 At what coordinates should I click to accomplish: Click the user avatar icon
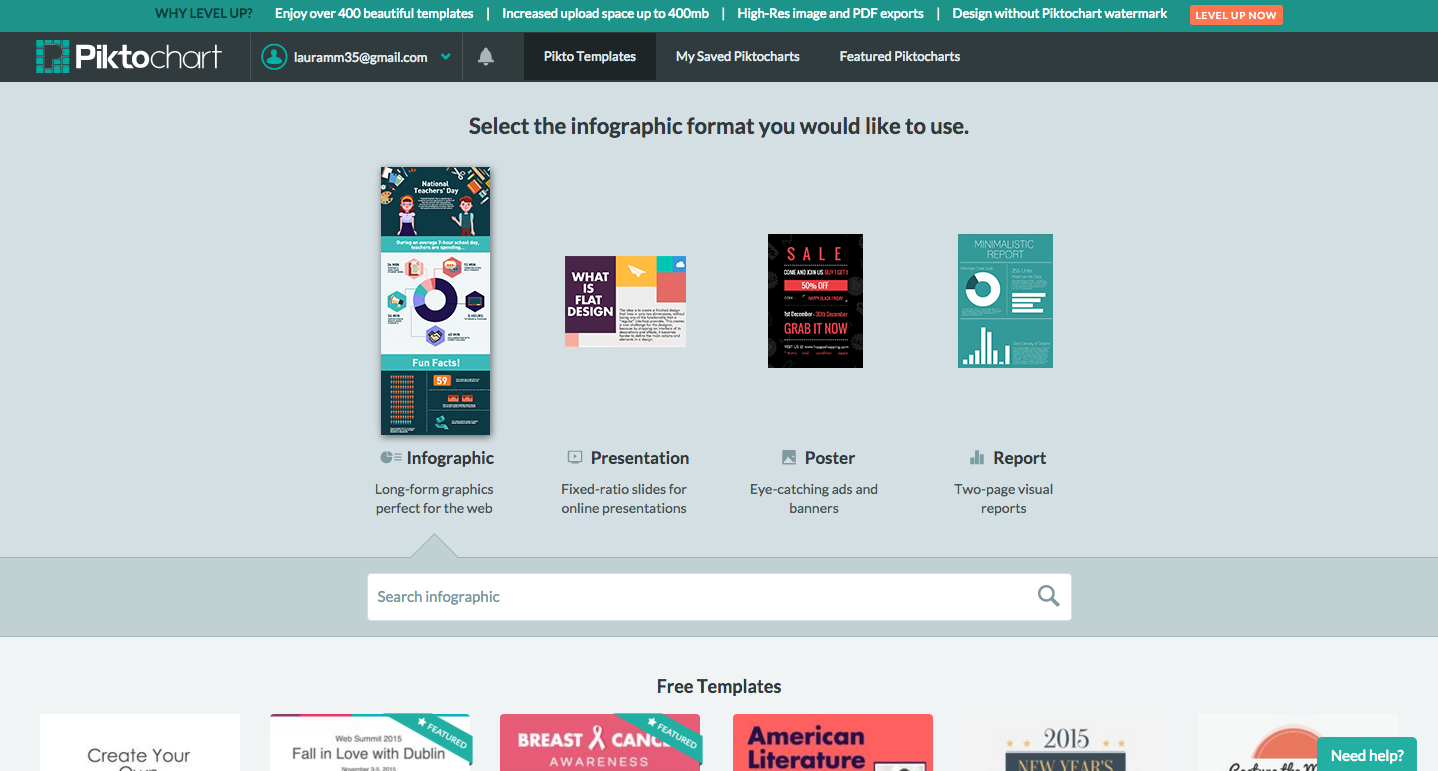(x=274, y=57)
